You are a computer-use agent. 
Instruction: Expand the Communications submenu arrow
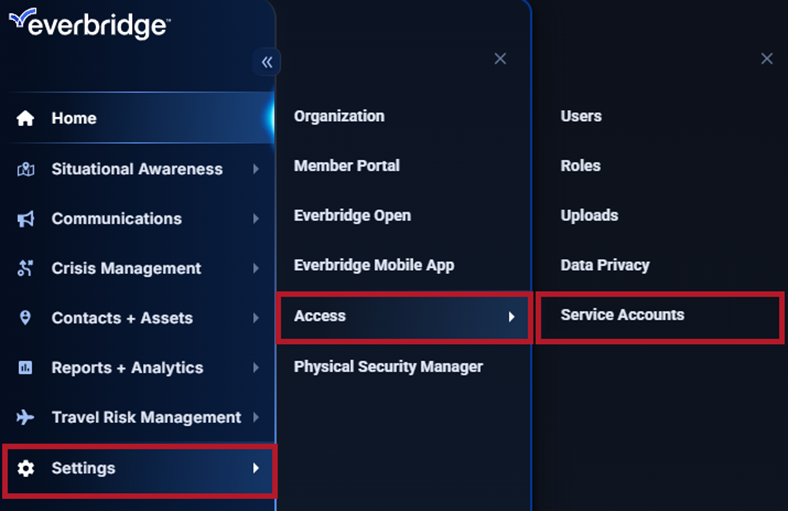(256, 219)
